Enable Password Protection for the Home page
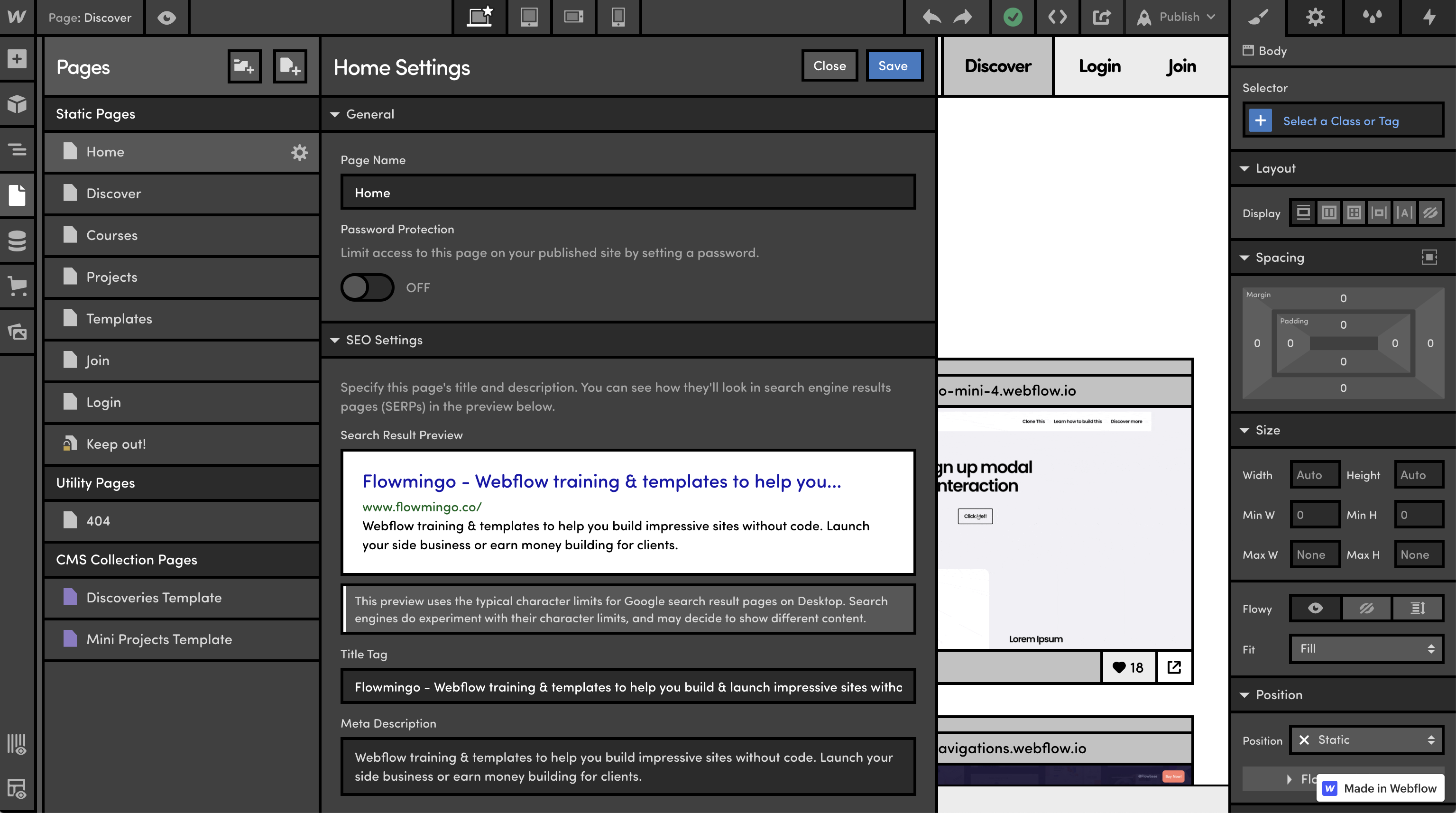The height and width of the screenshot is (813, 1456). tap(367, 287)
